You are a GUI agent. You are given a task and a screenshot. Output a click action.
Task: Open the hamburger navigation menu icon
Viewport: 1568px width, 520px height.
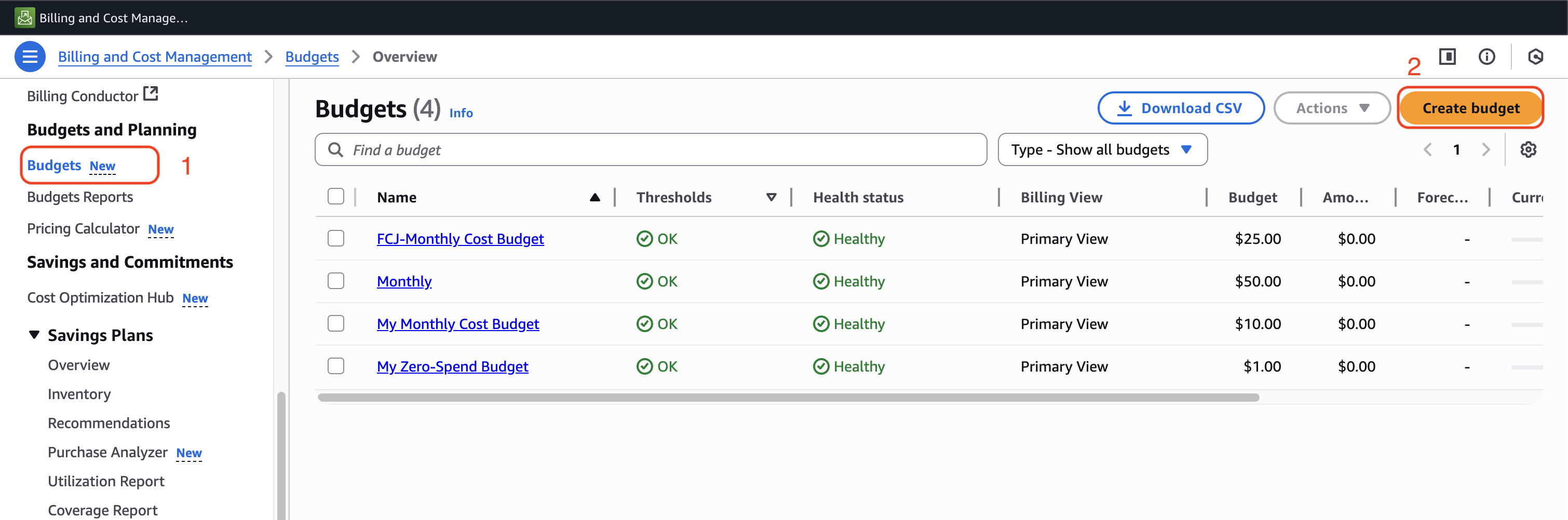[30, 57]
